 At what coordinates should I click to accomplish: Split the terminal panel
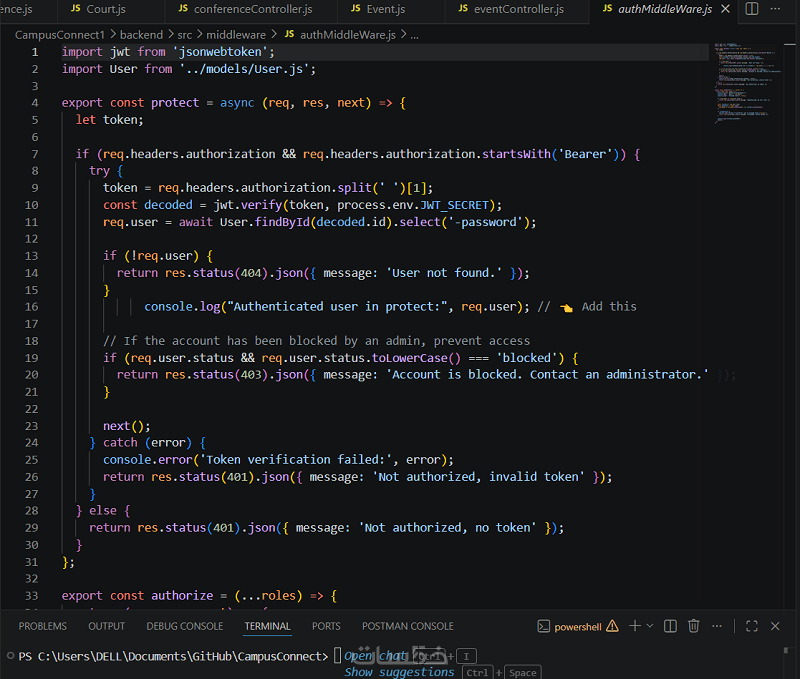(670, 626)
